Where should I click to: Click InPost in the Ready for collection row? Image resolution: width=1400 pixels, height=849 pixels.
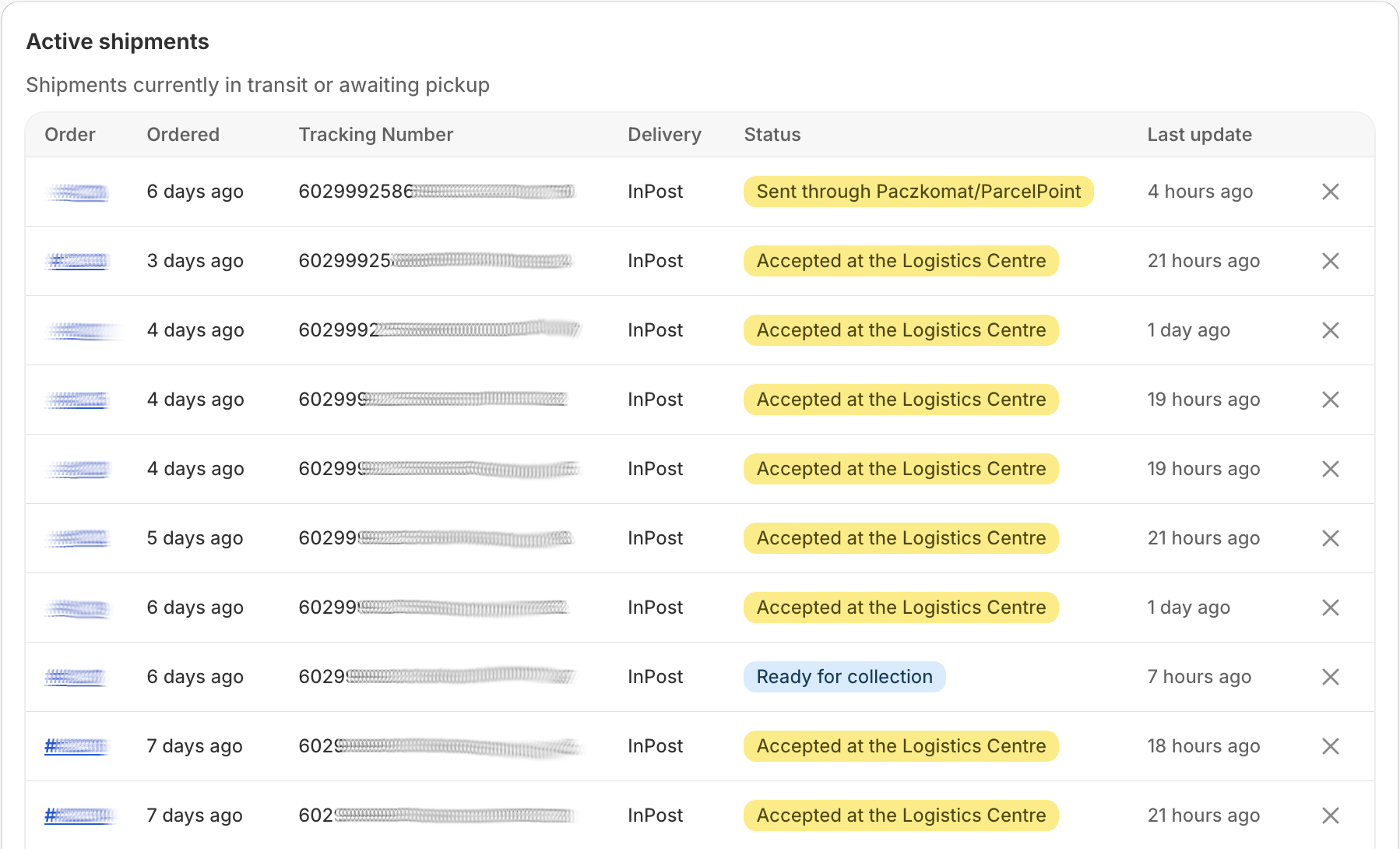click(656, 677)
